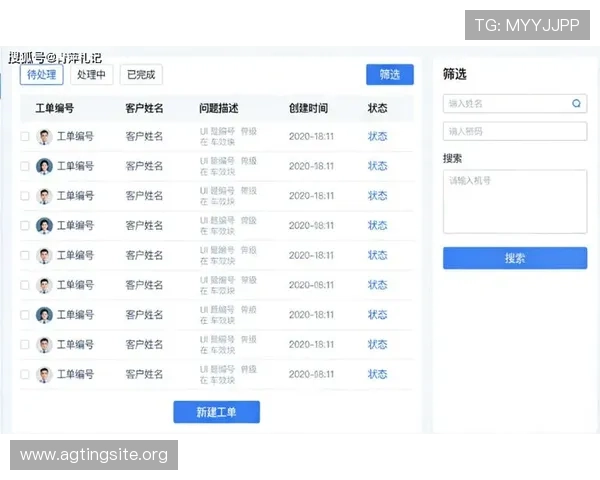Focus the name input field in filter panel
Viewport: 600px width, 480px height.
point(515,103)
